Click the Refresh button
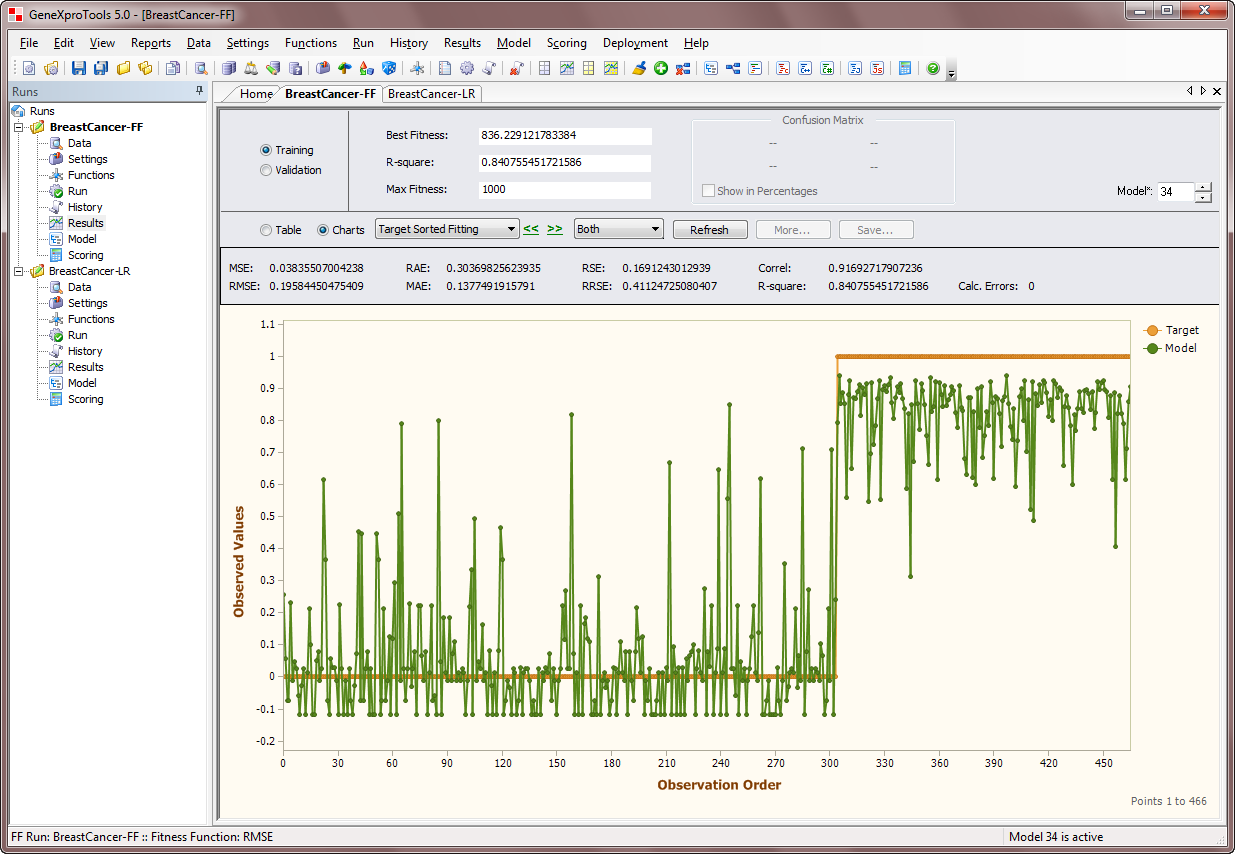Screen dimensions: 1235x854 coord(709,229)
